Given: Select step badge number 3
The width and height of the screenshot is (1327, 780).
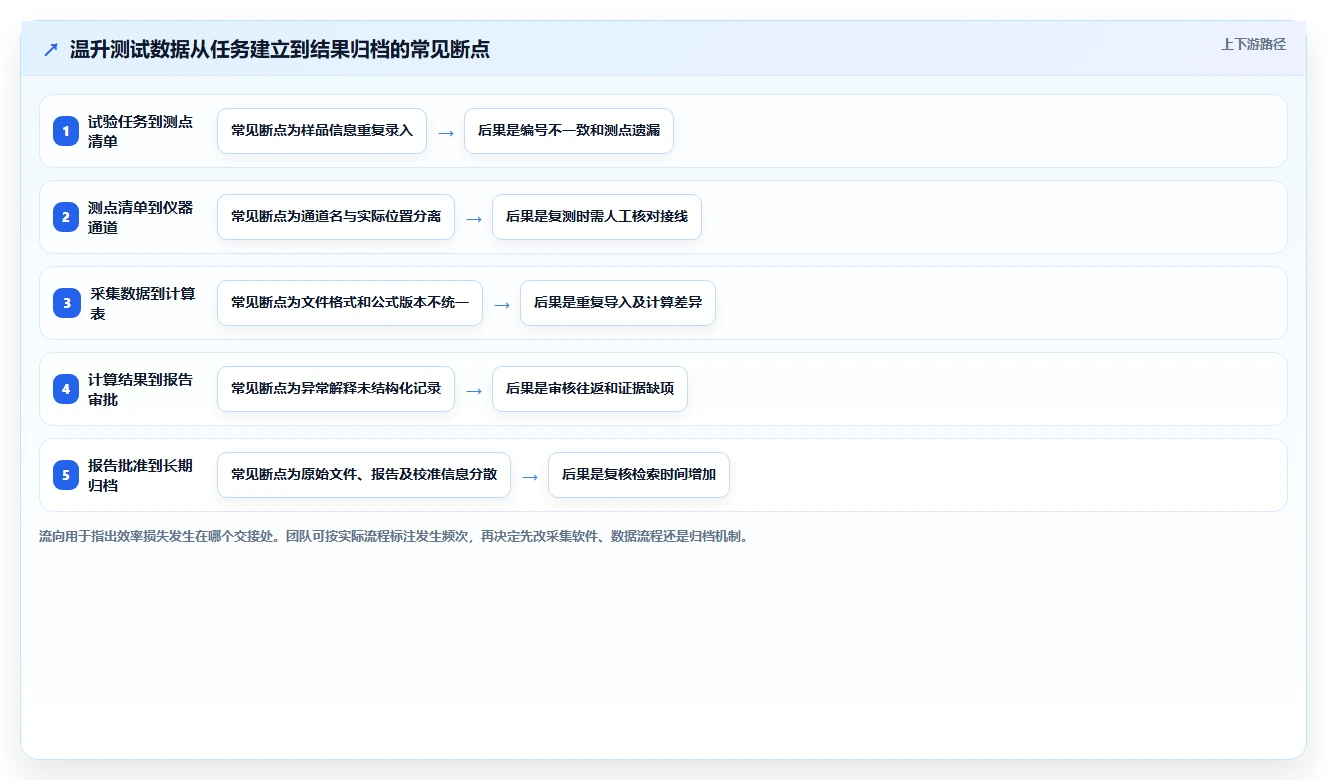Looking at the screenshot, I should point(66,303).
